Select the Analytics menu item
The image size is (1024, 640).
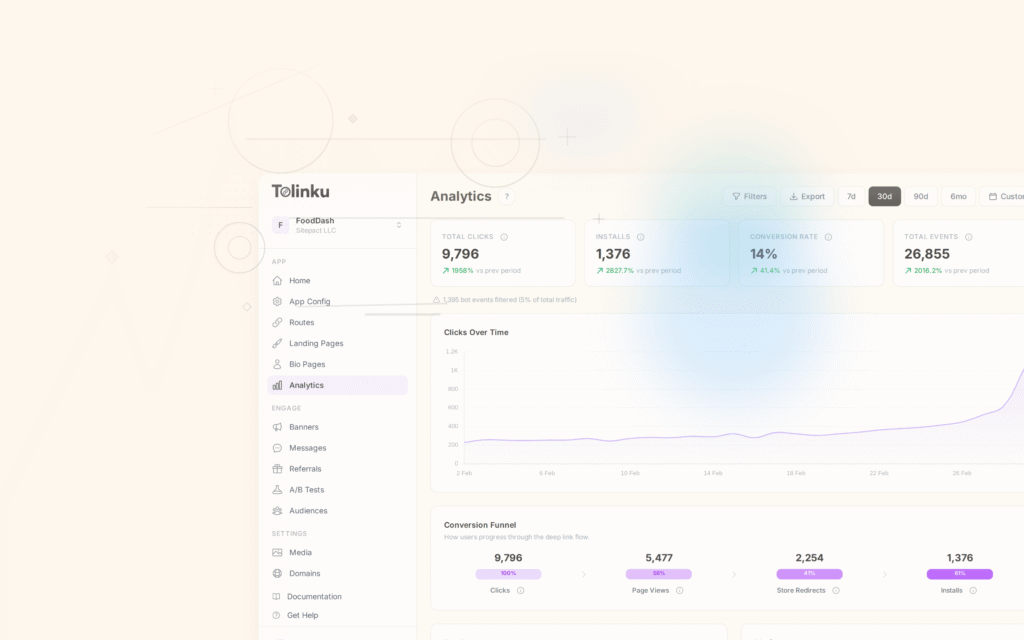tap(338, 385)
